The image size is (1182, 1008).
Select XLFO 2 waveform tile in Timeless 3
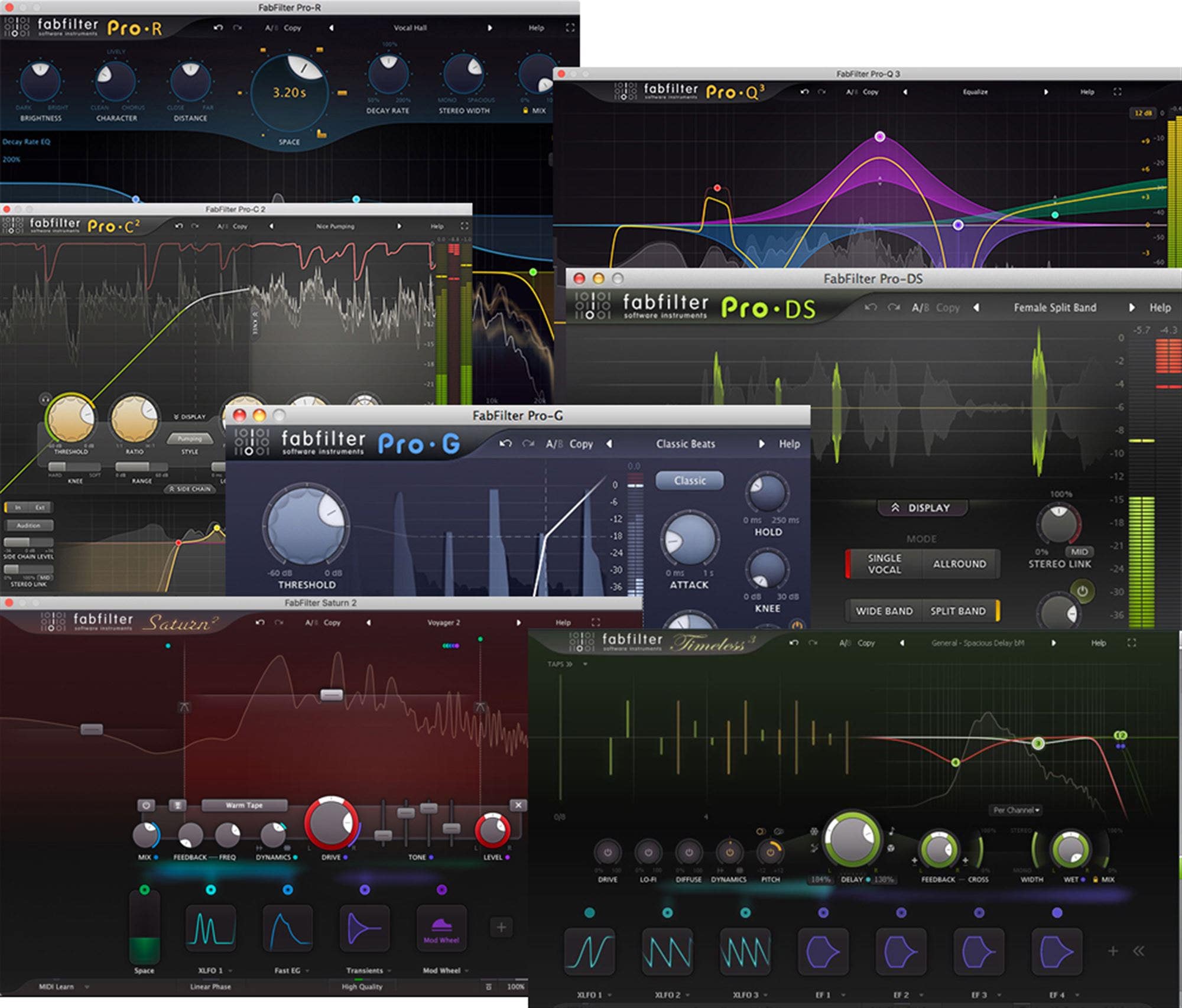[667, 951]
